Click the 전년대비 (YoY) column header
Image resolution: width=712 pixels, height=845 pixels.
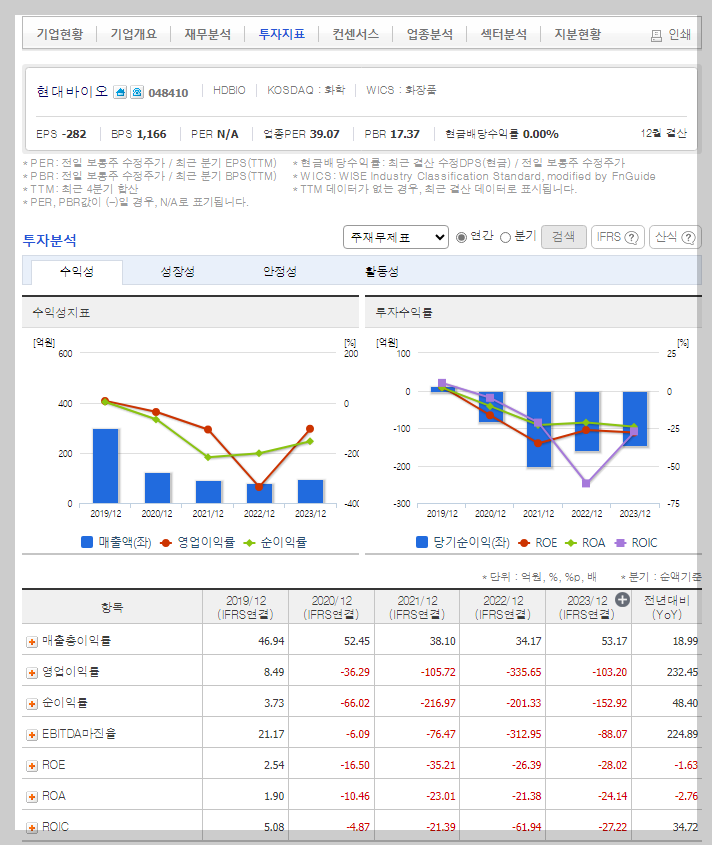coord(667,607)
